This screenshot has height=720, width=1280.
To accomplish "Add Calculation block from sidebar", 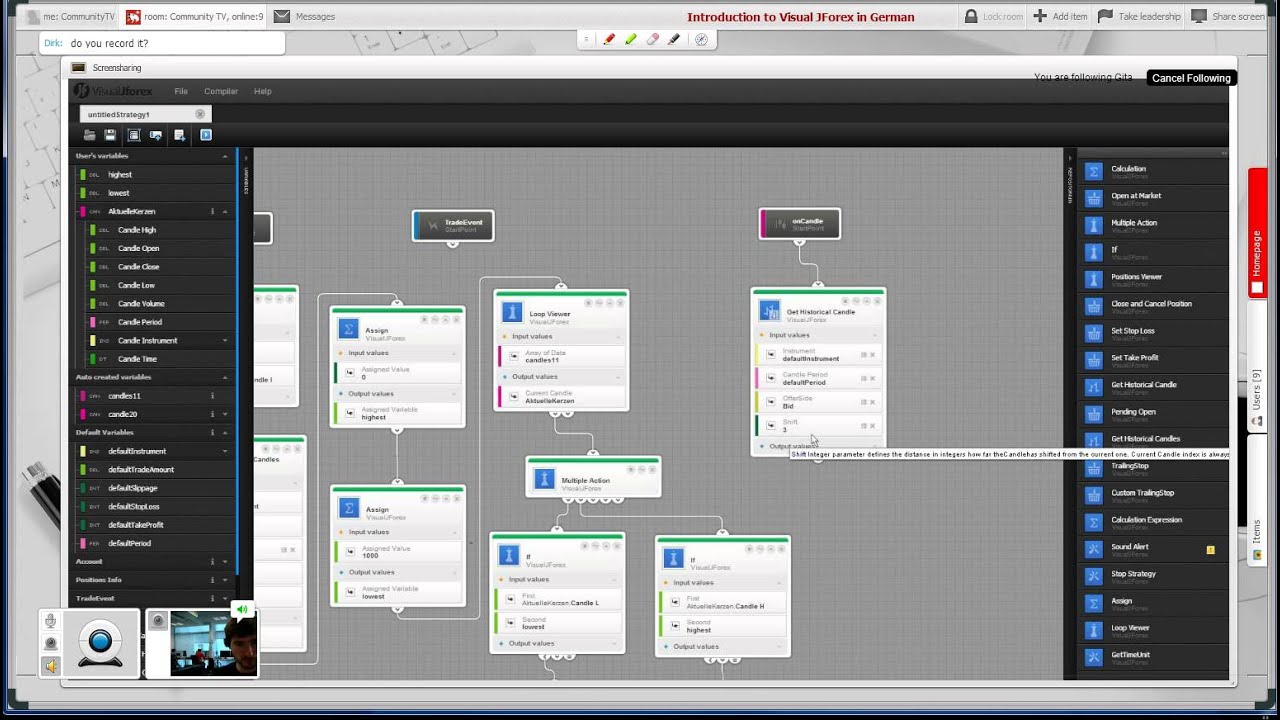I will tap(1153, 171).
